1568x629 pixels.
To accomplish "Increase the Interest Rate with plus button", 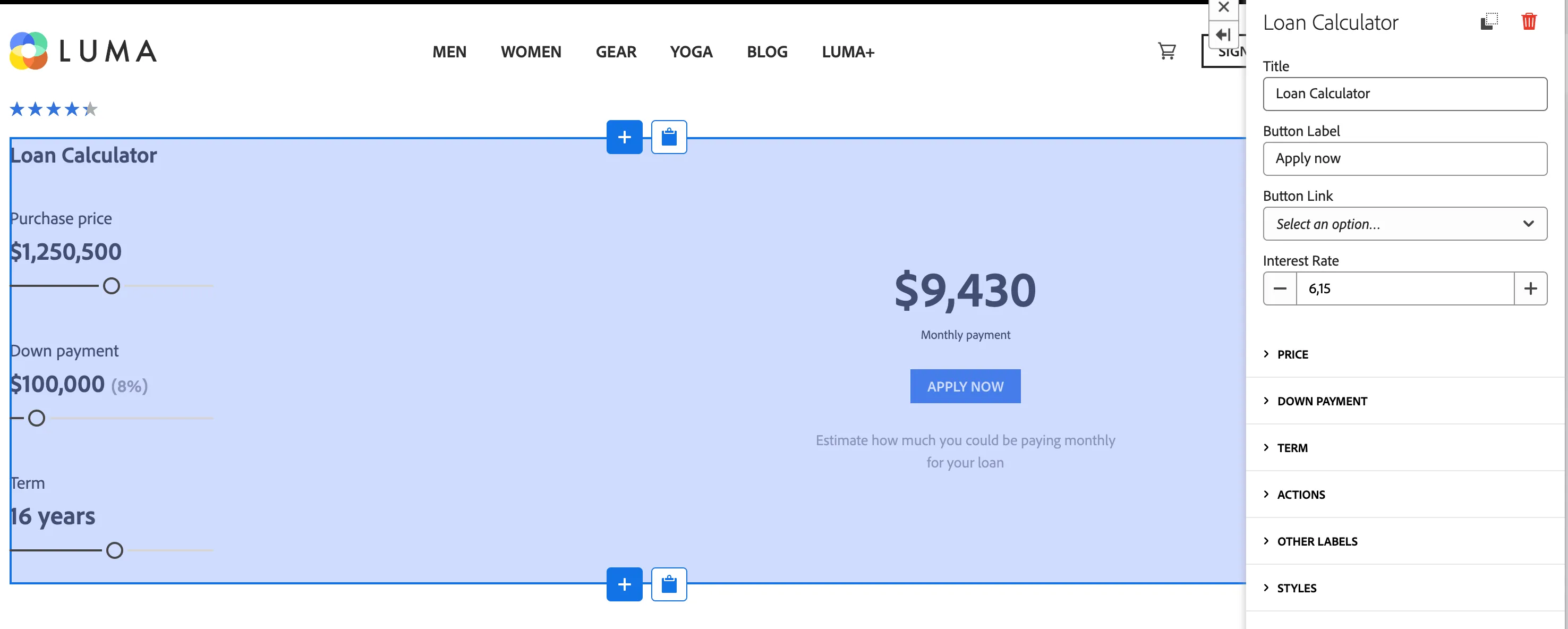I will [1530, 288].
